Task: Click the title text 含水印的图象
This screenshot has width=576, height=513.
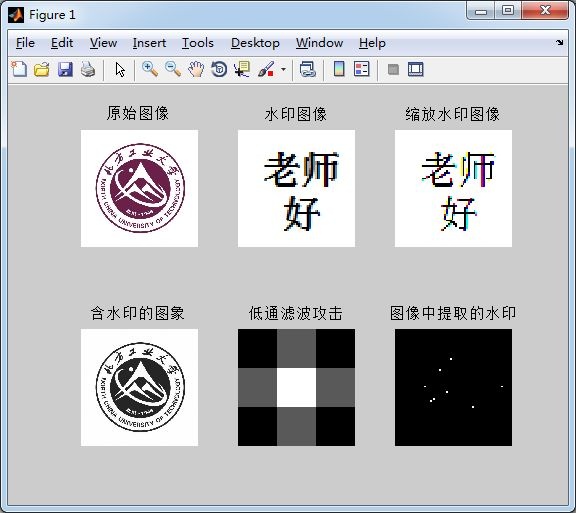Action: click(137, 313)
